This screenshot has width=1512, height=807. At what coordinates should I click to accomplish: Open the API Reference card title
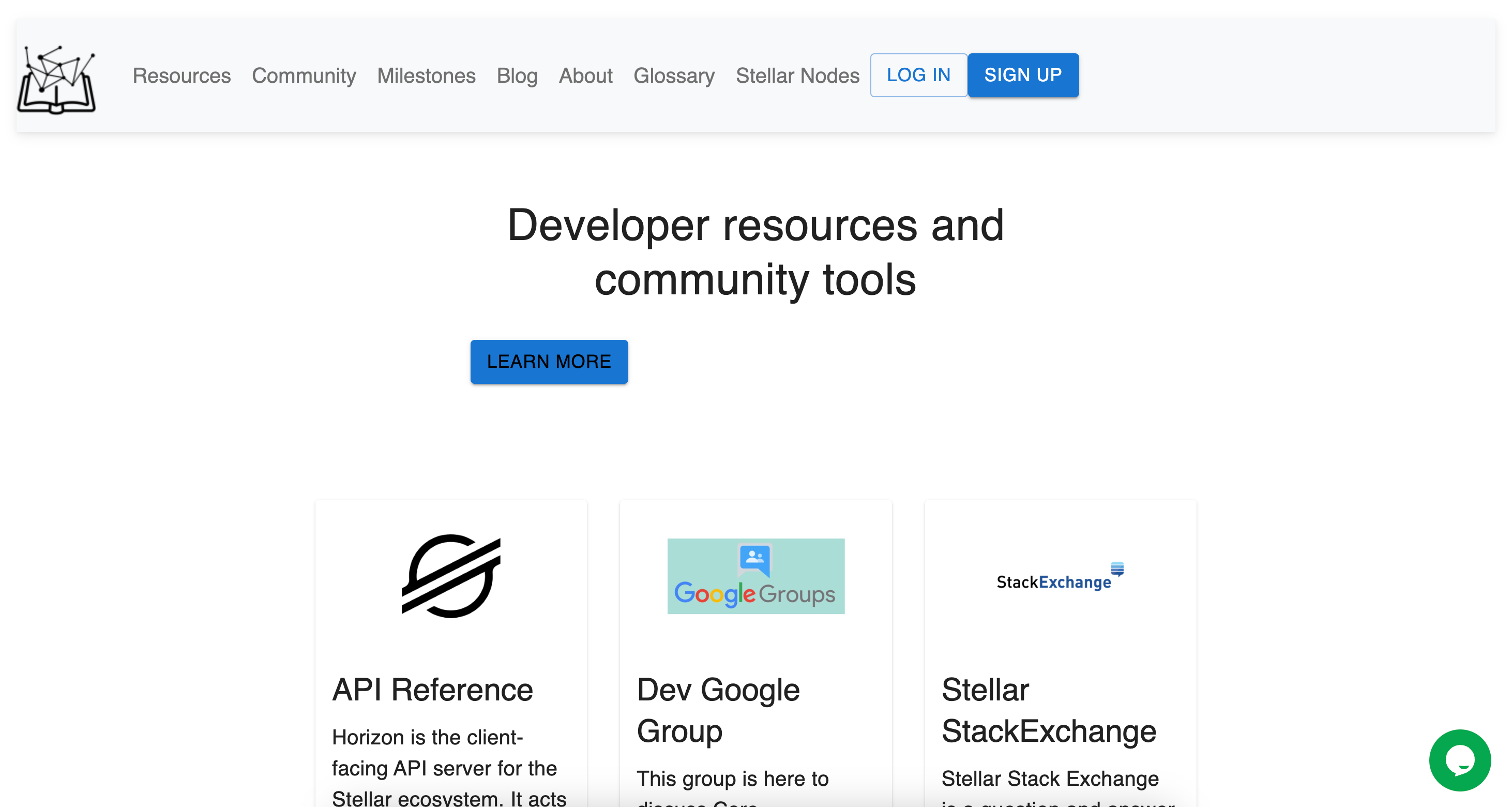[x=432, y=690]
